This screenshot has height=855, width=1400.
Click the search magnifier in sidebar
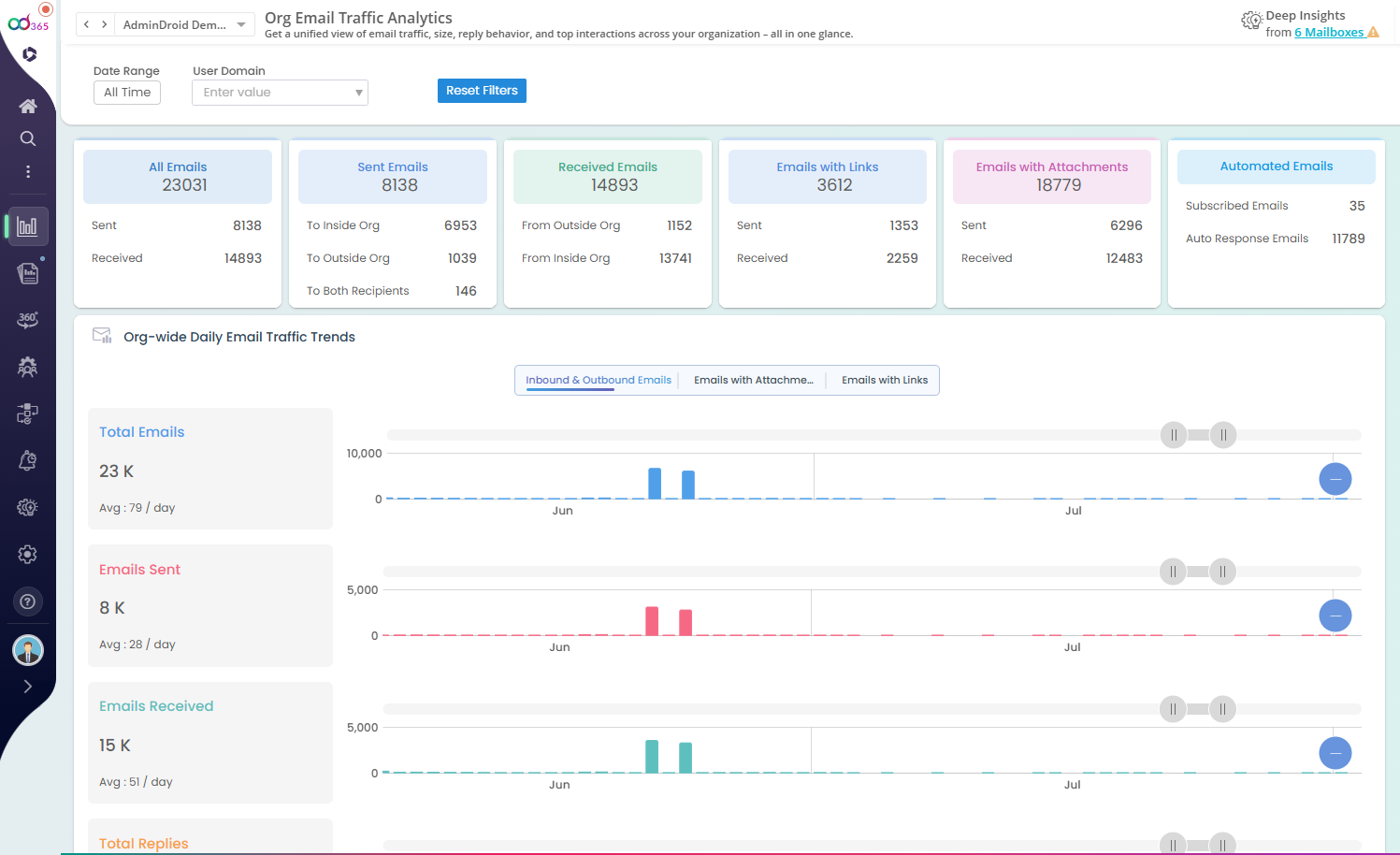coord(28,138)
